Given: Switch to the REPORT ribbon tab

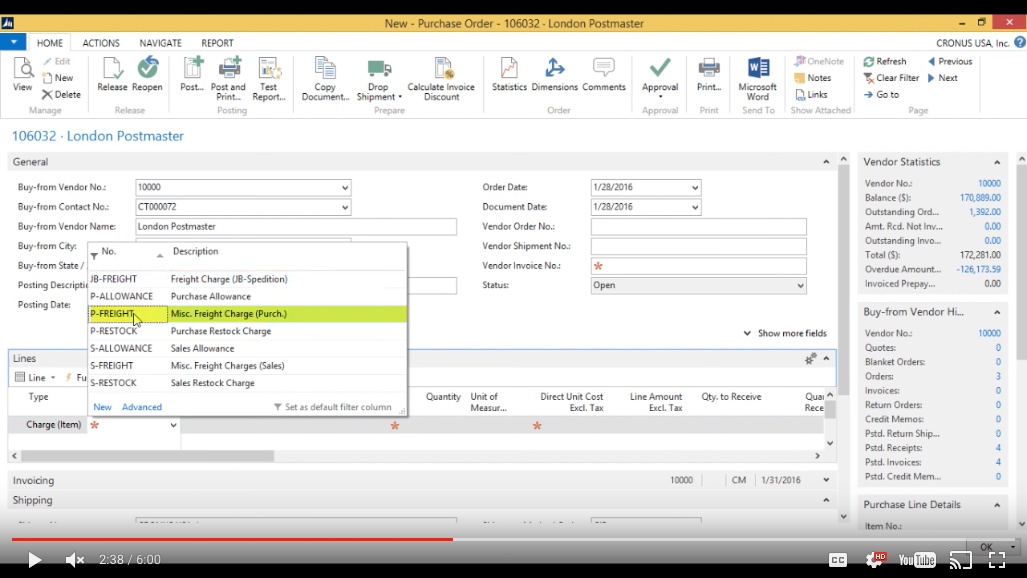Looking at the screenshot, I should (x=217, y=43).
